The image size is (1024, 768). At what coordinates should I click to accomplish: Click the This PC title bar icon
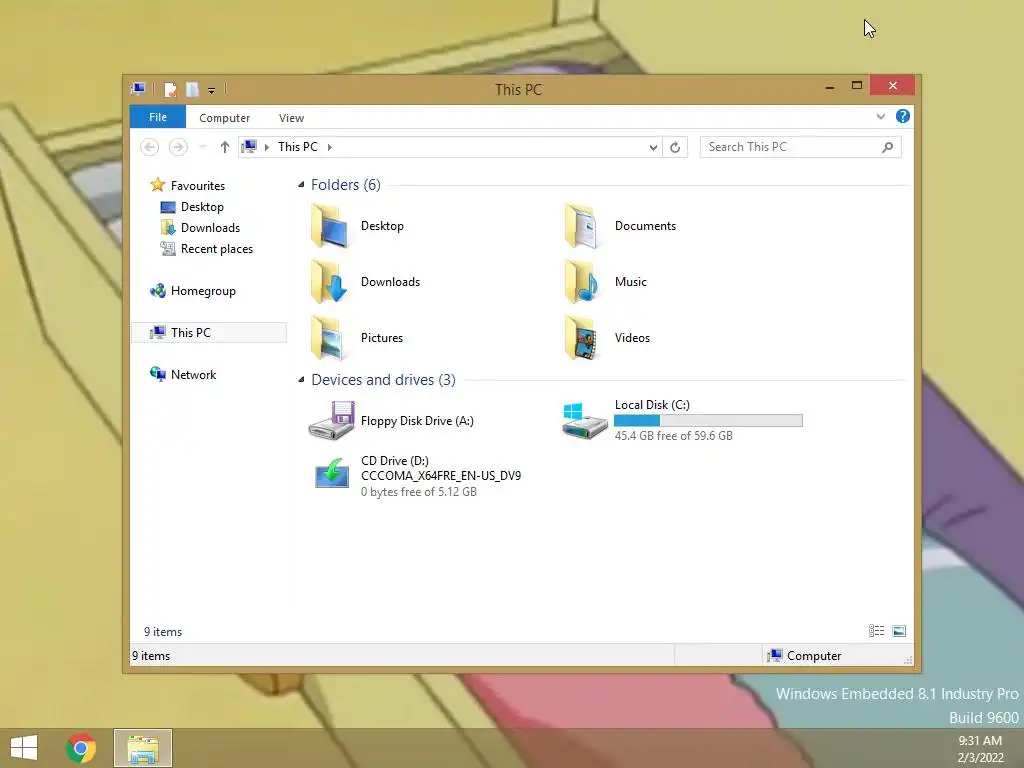tap(138, 89)
